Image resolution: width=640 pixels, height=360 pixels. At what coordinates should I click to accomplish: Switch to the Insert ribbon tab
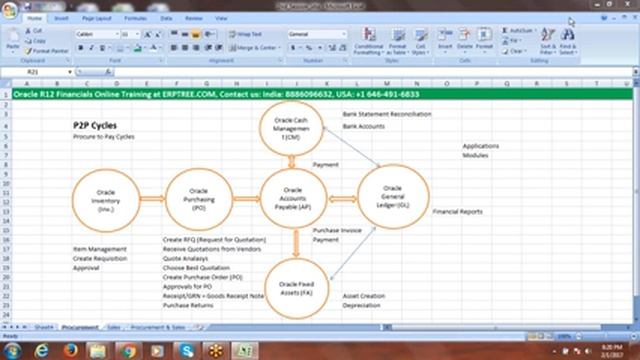(x=61, y=18)
